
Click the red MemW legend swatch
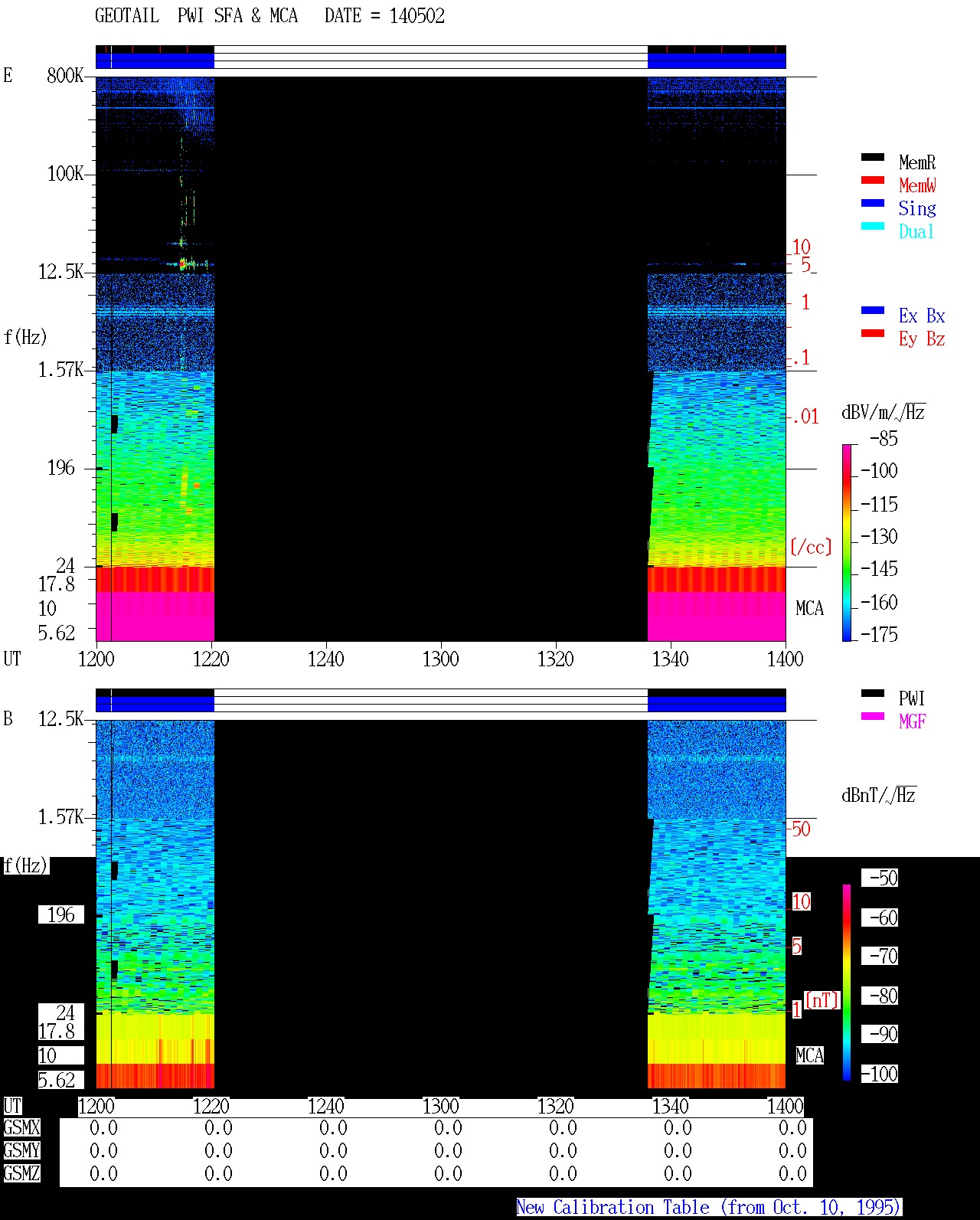(872, 180)
